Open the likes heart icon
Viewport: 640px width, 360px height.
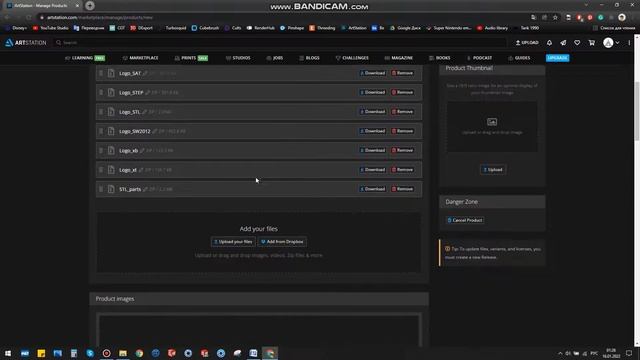coord(577,43)
